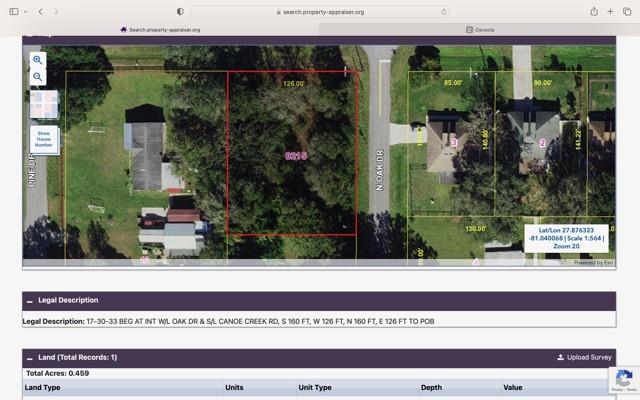Select the Search.property-appraiser.org tab
Screen dimensions: 640x400
click(x=160, y=29)
